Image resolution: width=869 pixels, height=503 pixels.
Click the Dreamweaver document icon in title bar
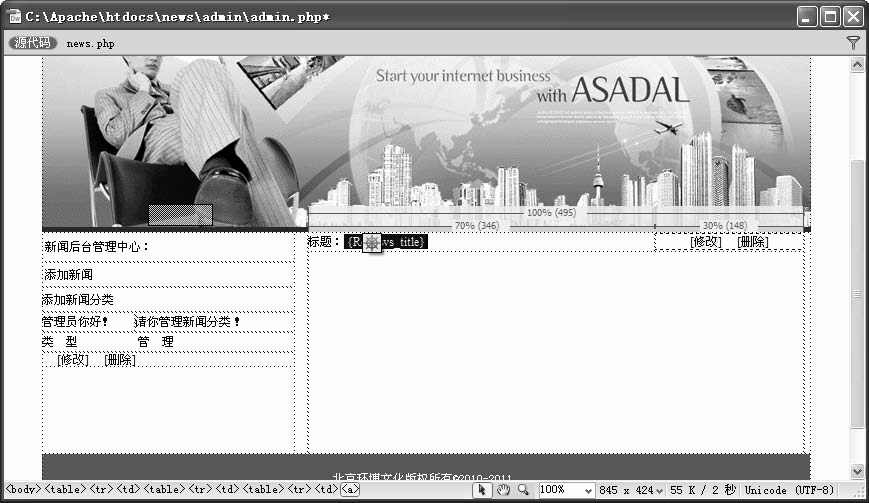[x=15, y=17]
